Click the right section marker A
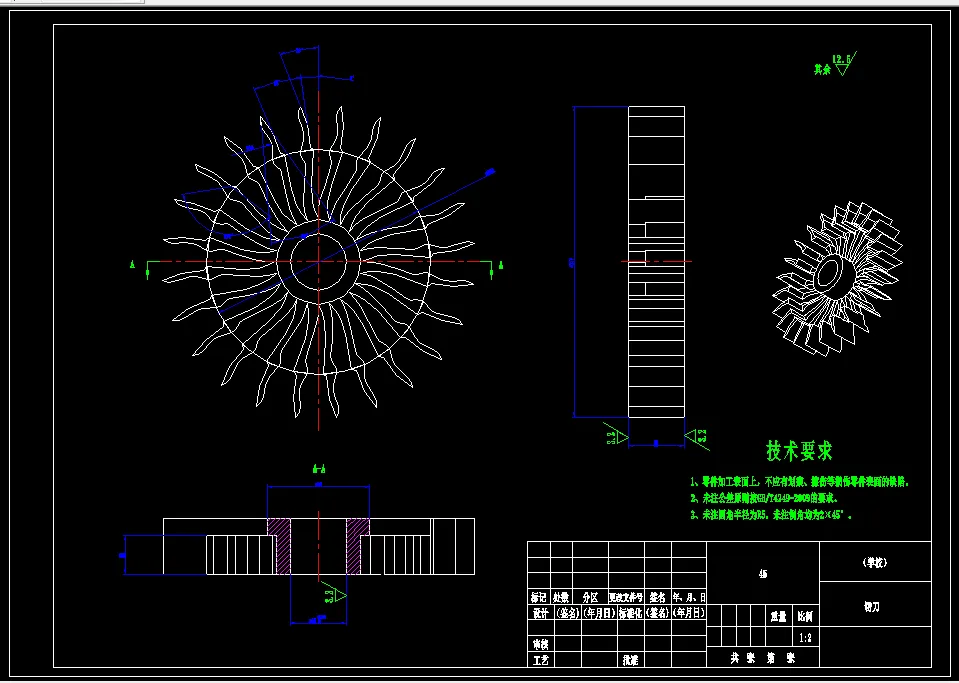This screenshot has height=683, width=959. 501,265
